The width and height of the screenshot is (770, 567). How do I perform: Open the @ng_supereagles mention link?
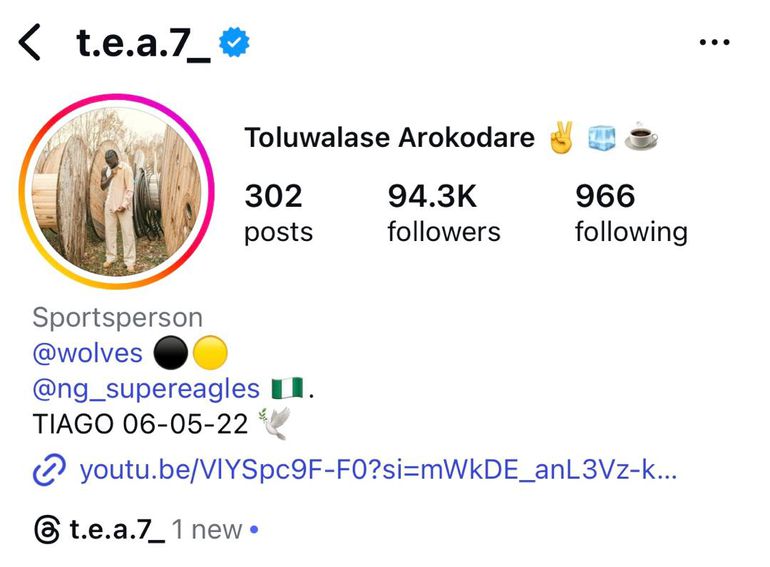click(x=146, y=389)
